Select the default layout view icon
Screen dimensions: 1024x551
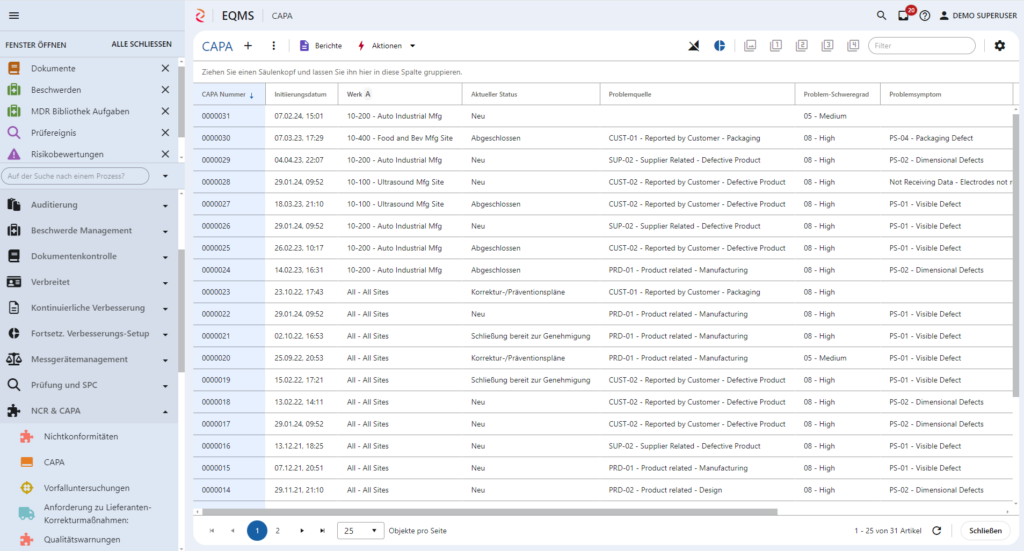pyautogui.click(x=750, y=46)
